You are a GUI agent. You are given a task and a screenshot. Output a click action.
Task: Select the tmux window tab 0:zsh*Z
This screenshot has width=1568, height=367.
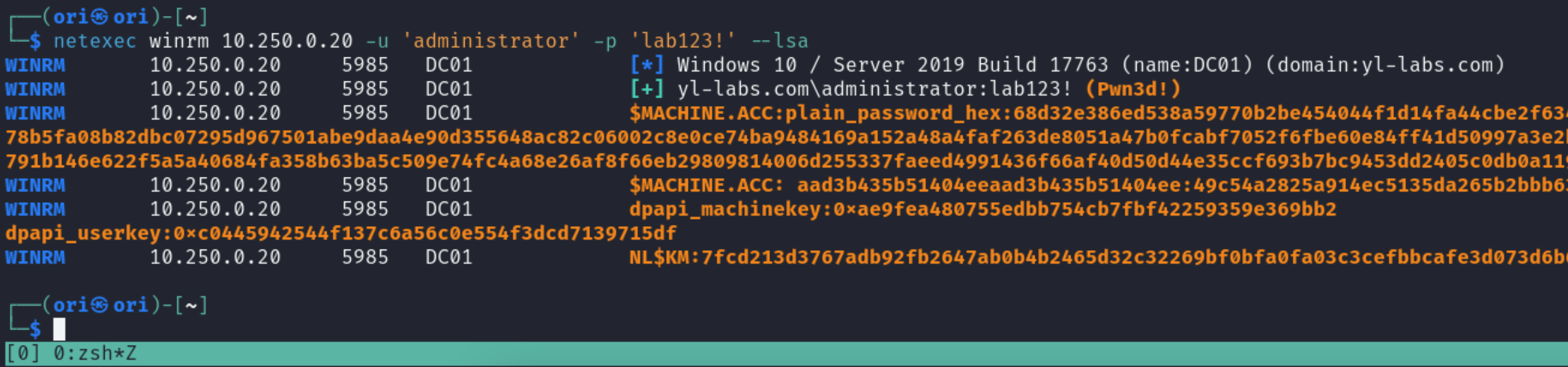pyautogui.click(x=95, y=354)
